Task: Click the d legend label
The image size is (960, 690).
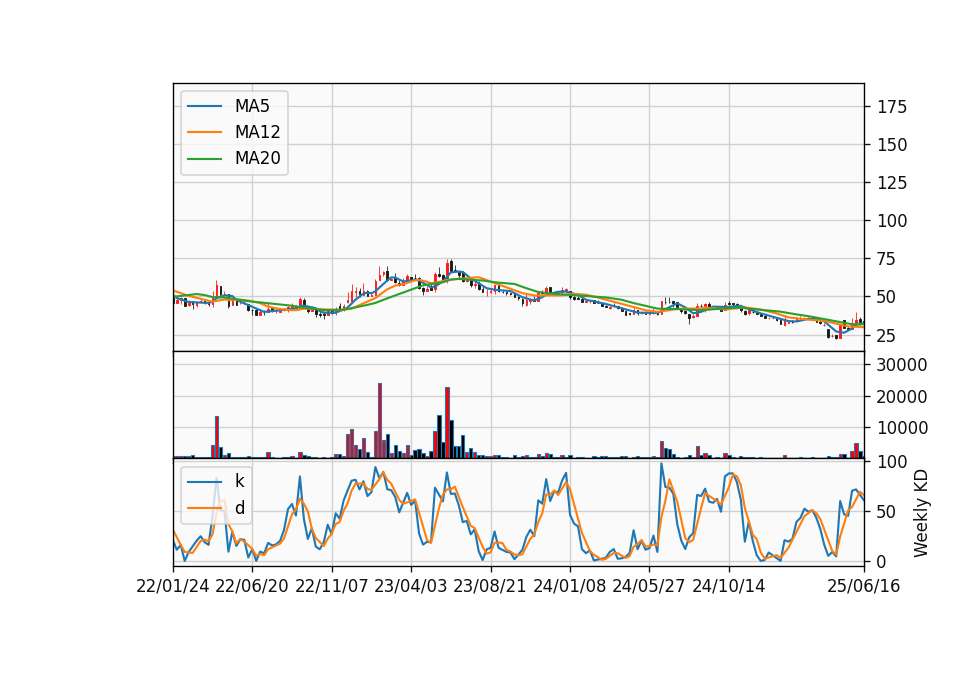Action: point(239,508)
